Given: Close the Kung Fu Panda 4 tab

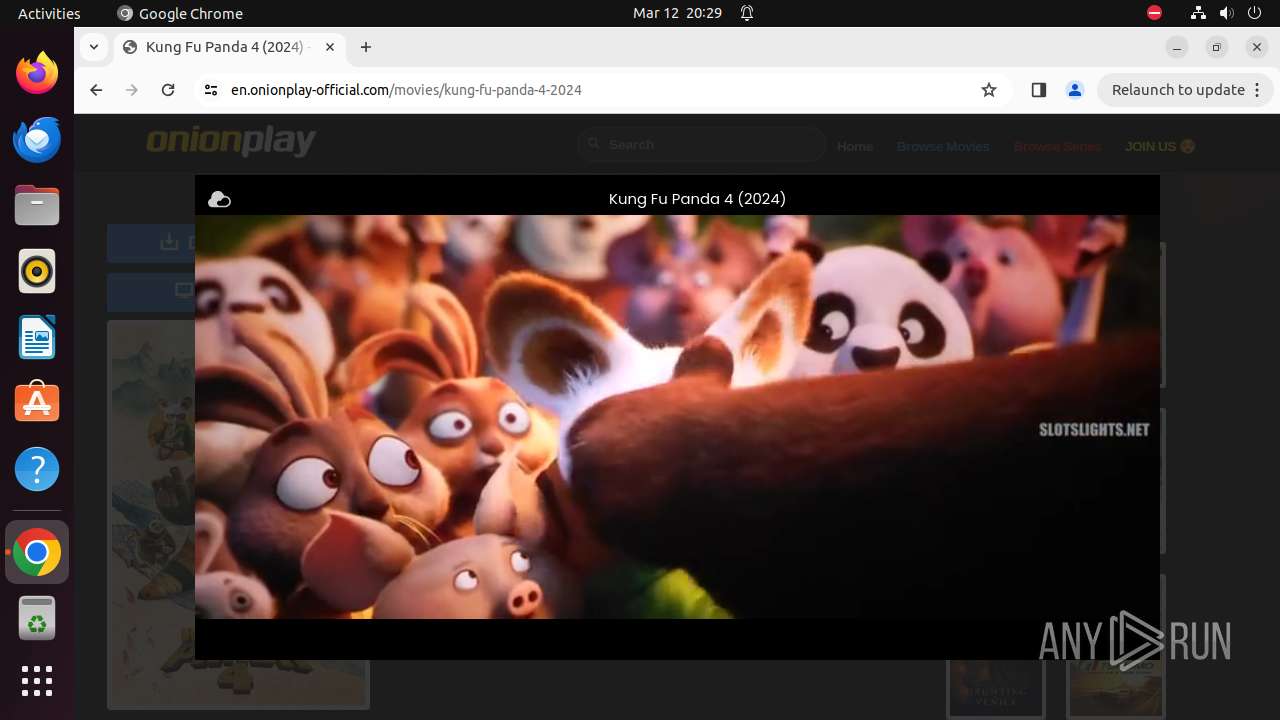Looking at the screenshot, I should point(330,47).
